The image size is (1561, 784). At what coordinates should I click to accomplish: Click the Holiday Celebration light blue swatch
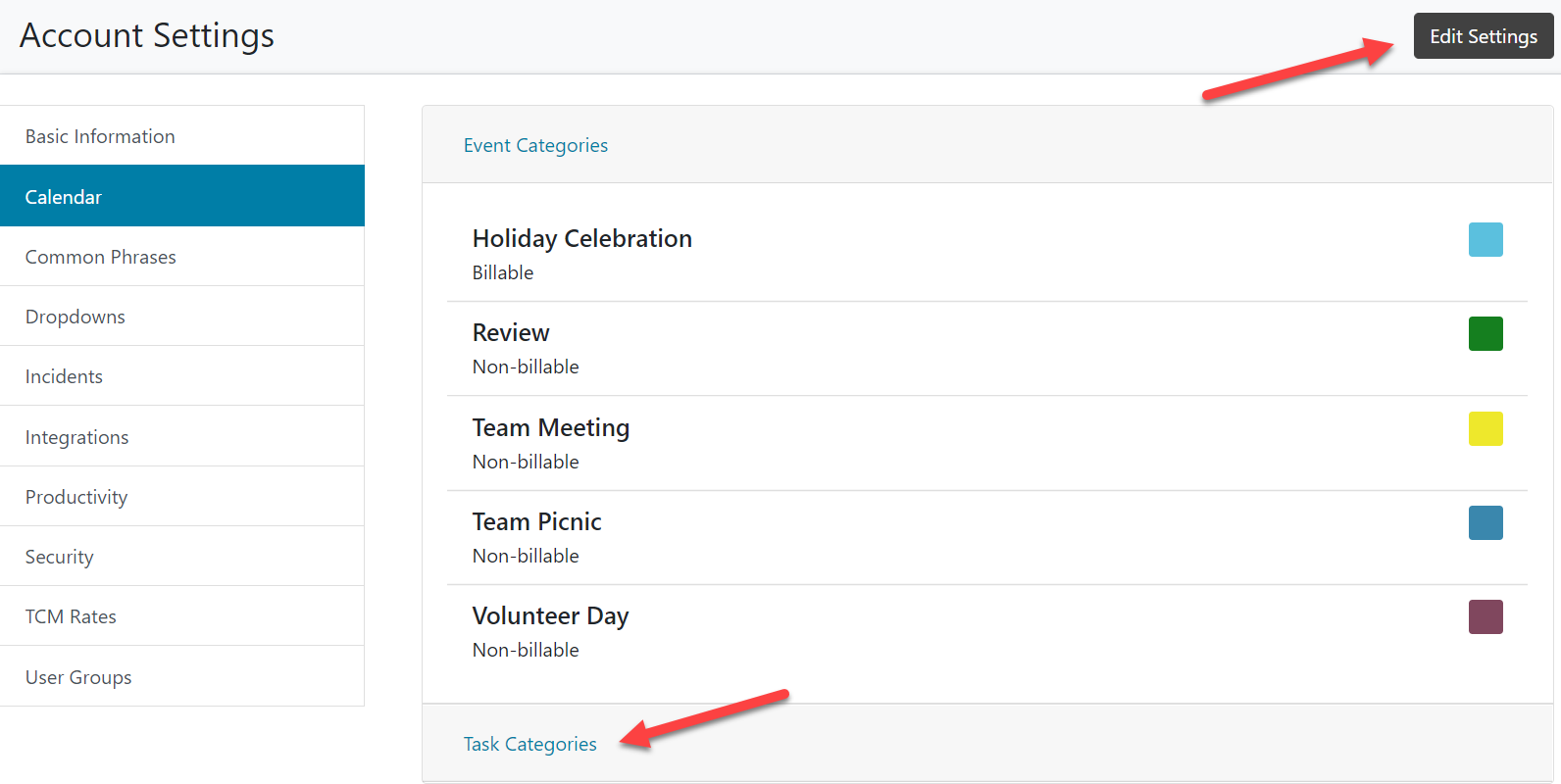click(x=1485, y=239)
